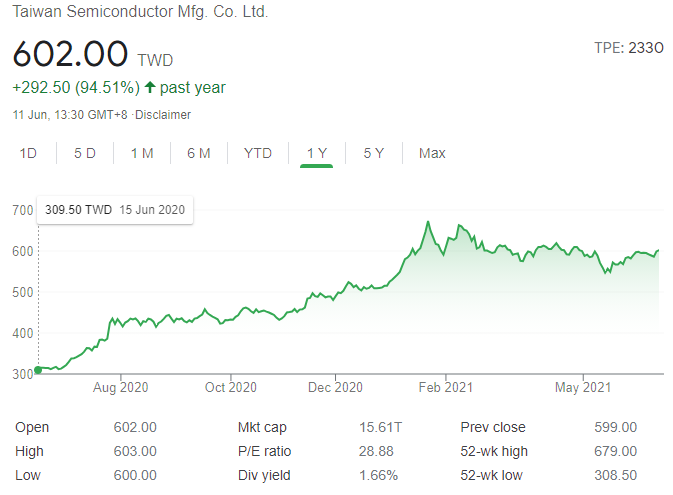Viewport: 673px width, 495px height.
Task: Select the 1 Y range tab
Action: (317, 153)
